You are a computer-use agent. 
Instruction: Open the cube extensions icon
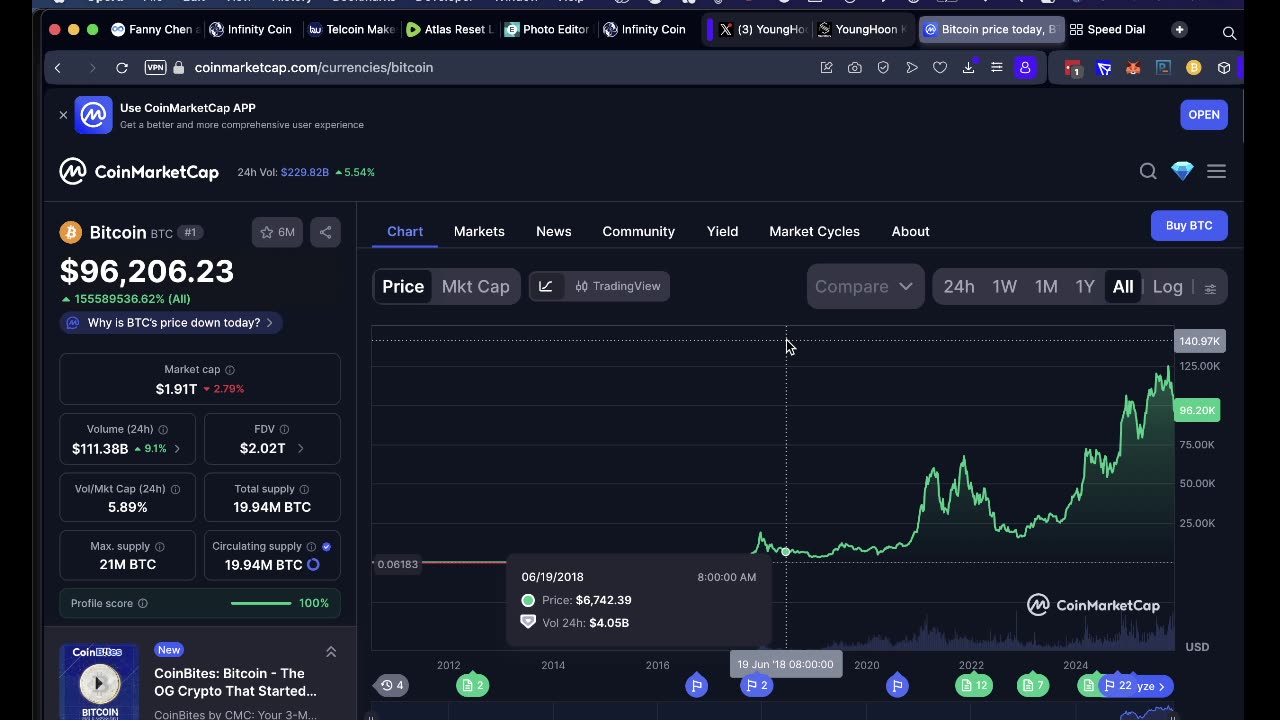coord(1223,68)
